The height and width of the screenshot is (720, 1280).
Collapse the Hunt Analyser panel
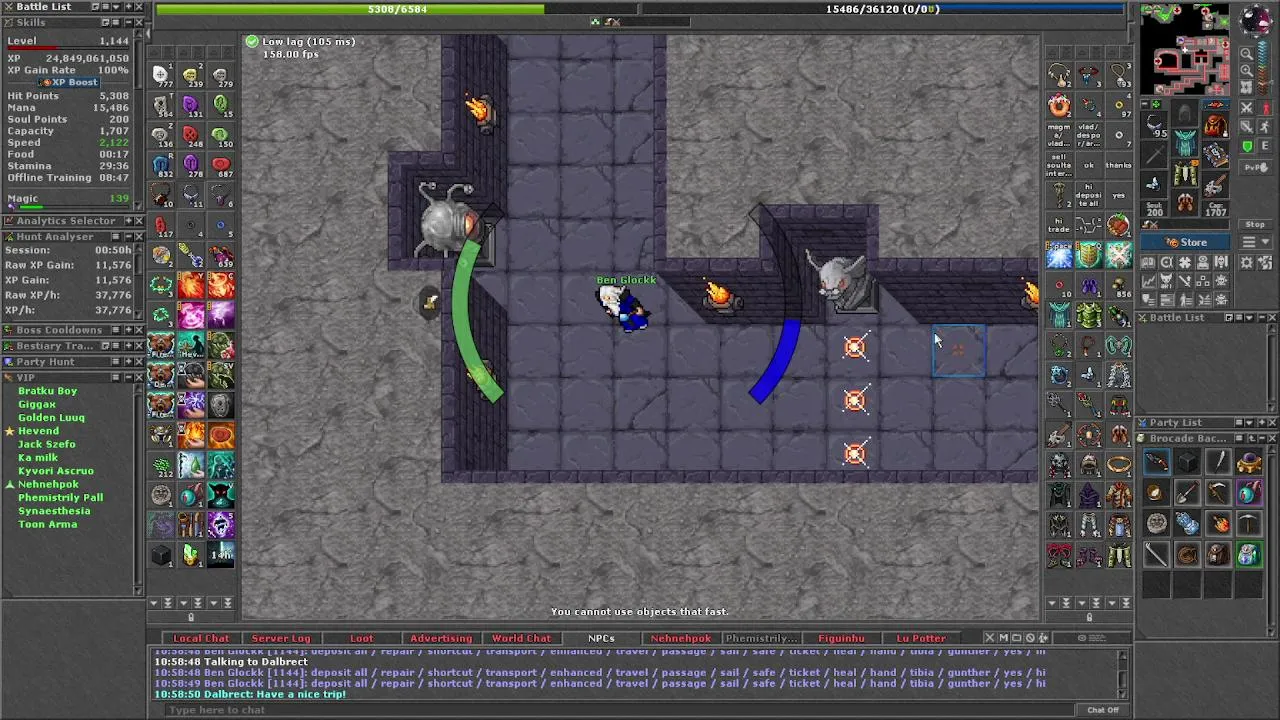pos(127,237)
